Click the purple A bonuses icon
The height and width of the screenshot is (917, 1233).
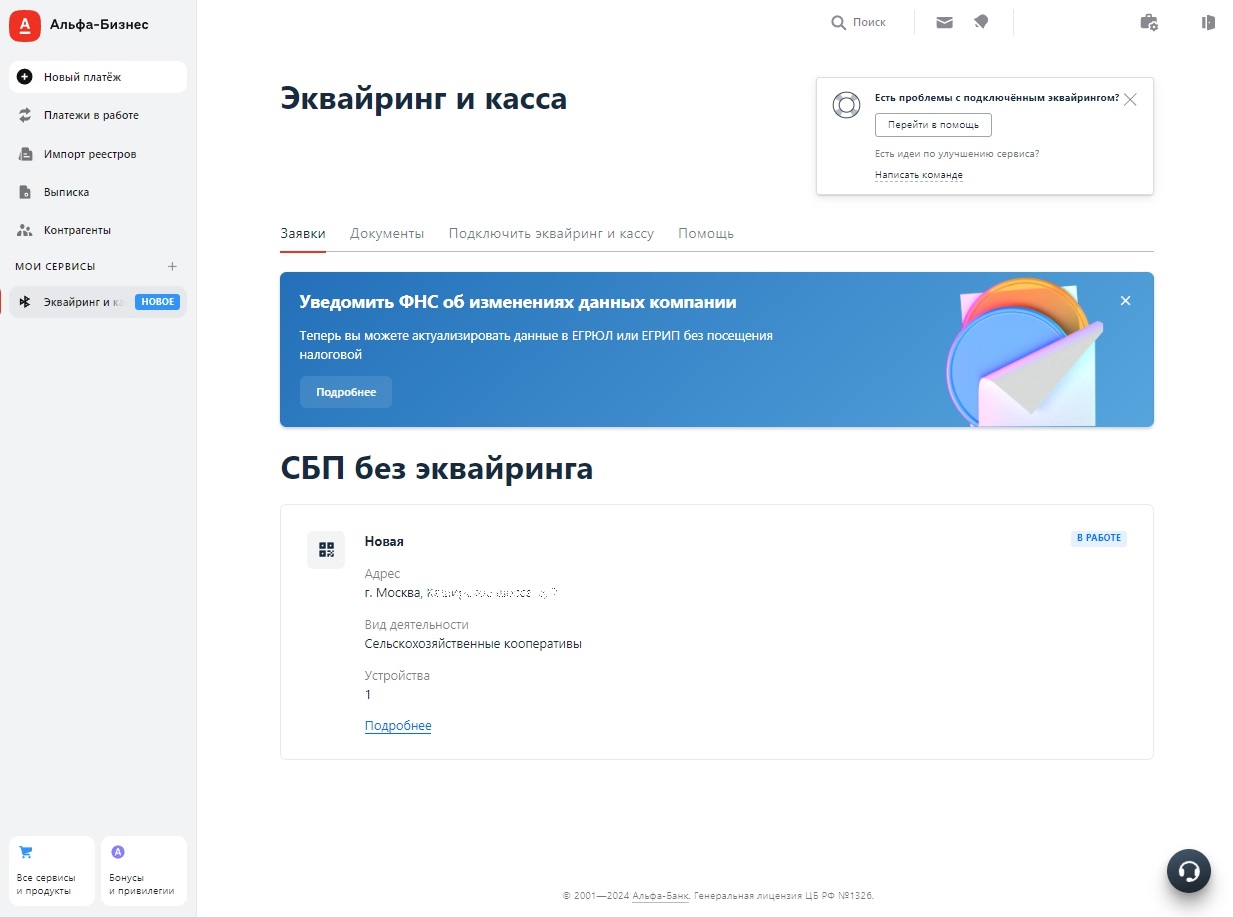118,852
